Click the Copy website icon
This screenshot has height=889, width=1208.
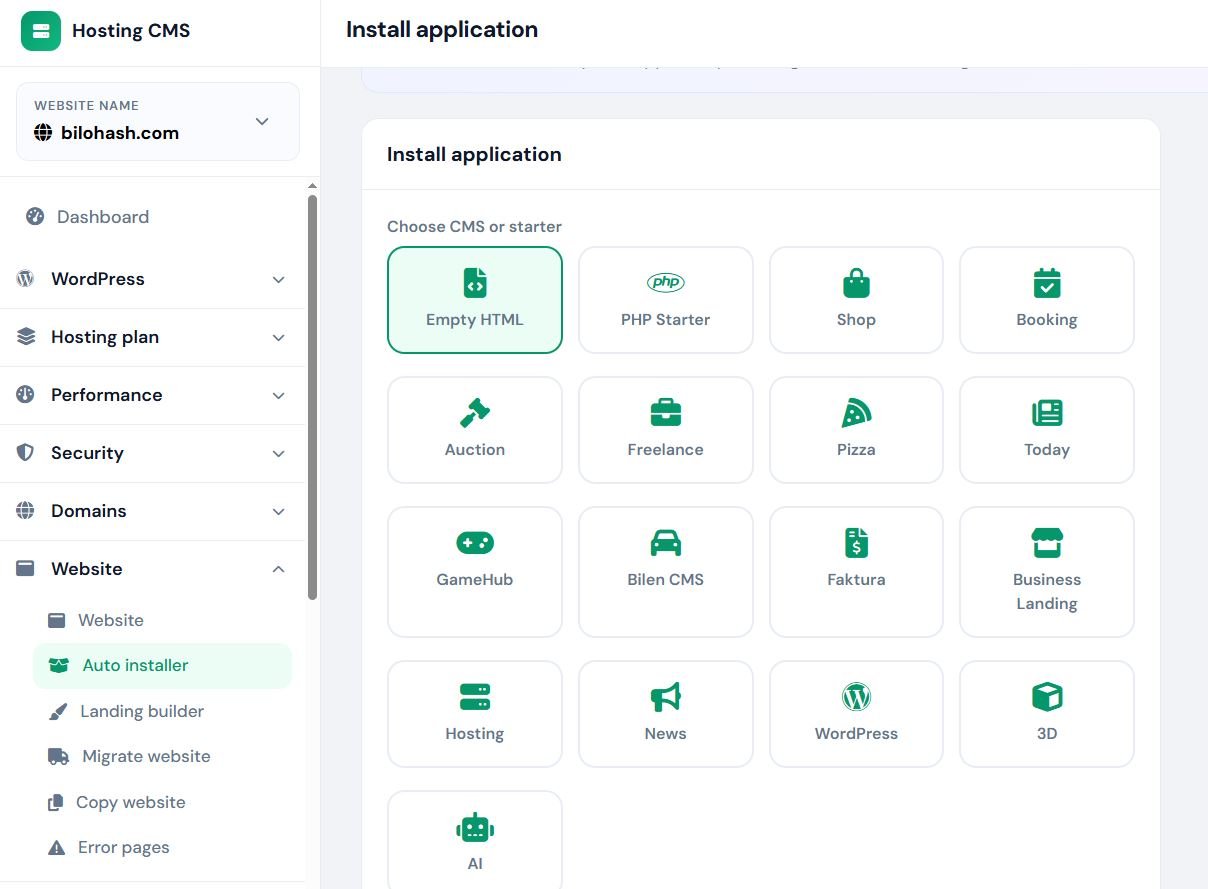56,803
